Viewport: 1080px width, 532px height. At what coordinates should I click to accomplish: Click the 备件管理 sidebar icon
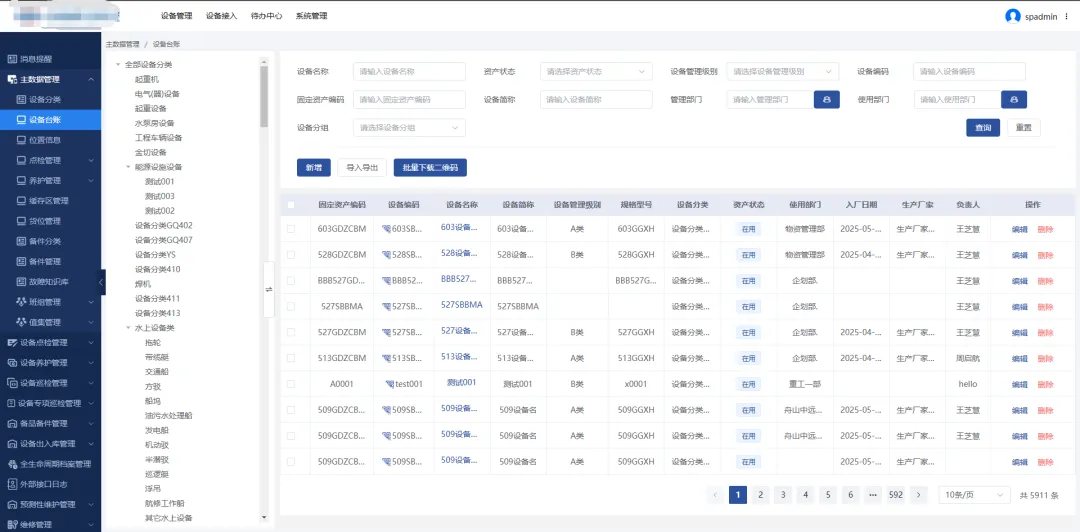tap(21, 261)
